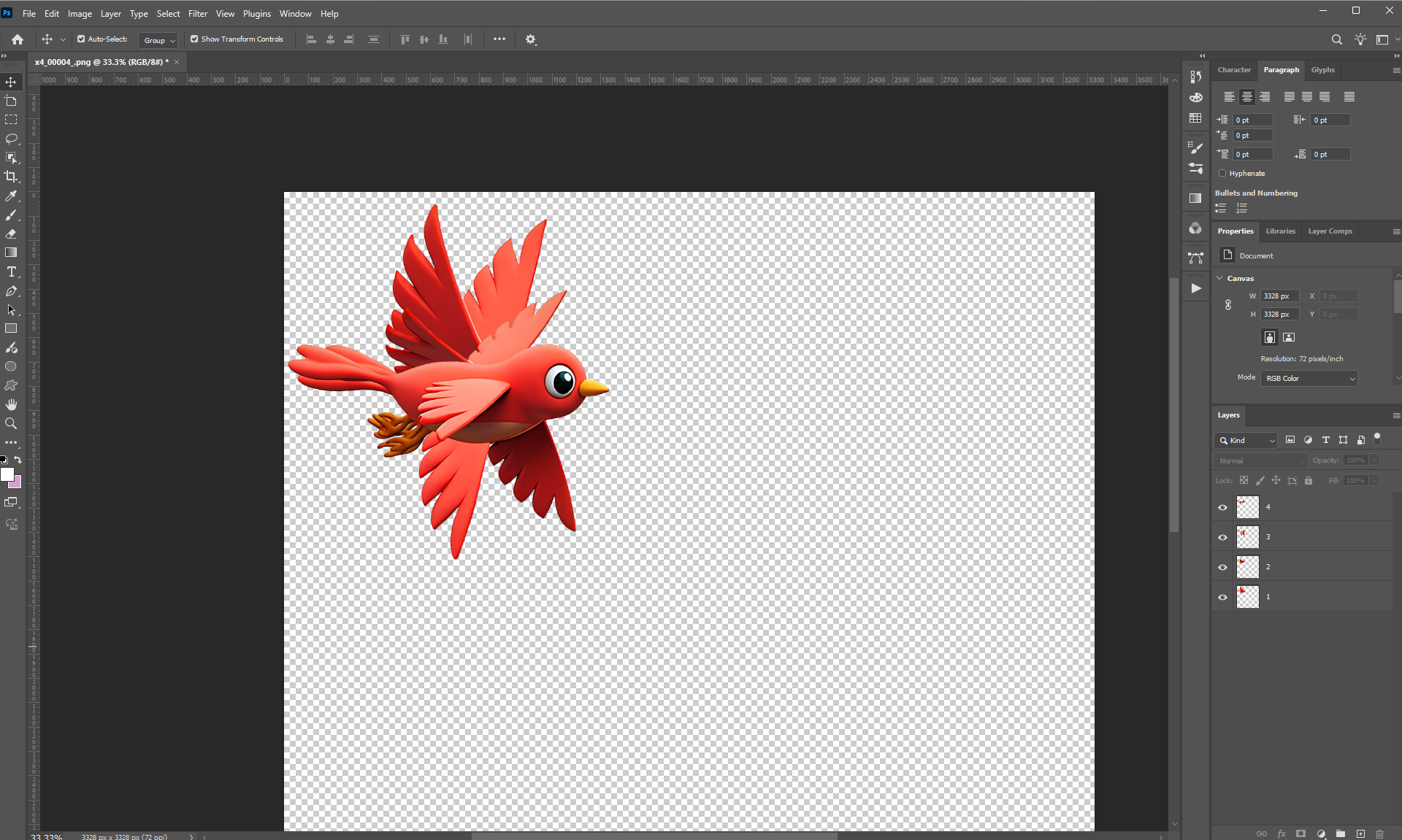Select the Hand tool
The width and height of the screenshot is (1402, 840).
pyautogui.click(x=11, y=404)
